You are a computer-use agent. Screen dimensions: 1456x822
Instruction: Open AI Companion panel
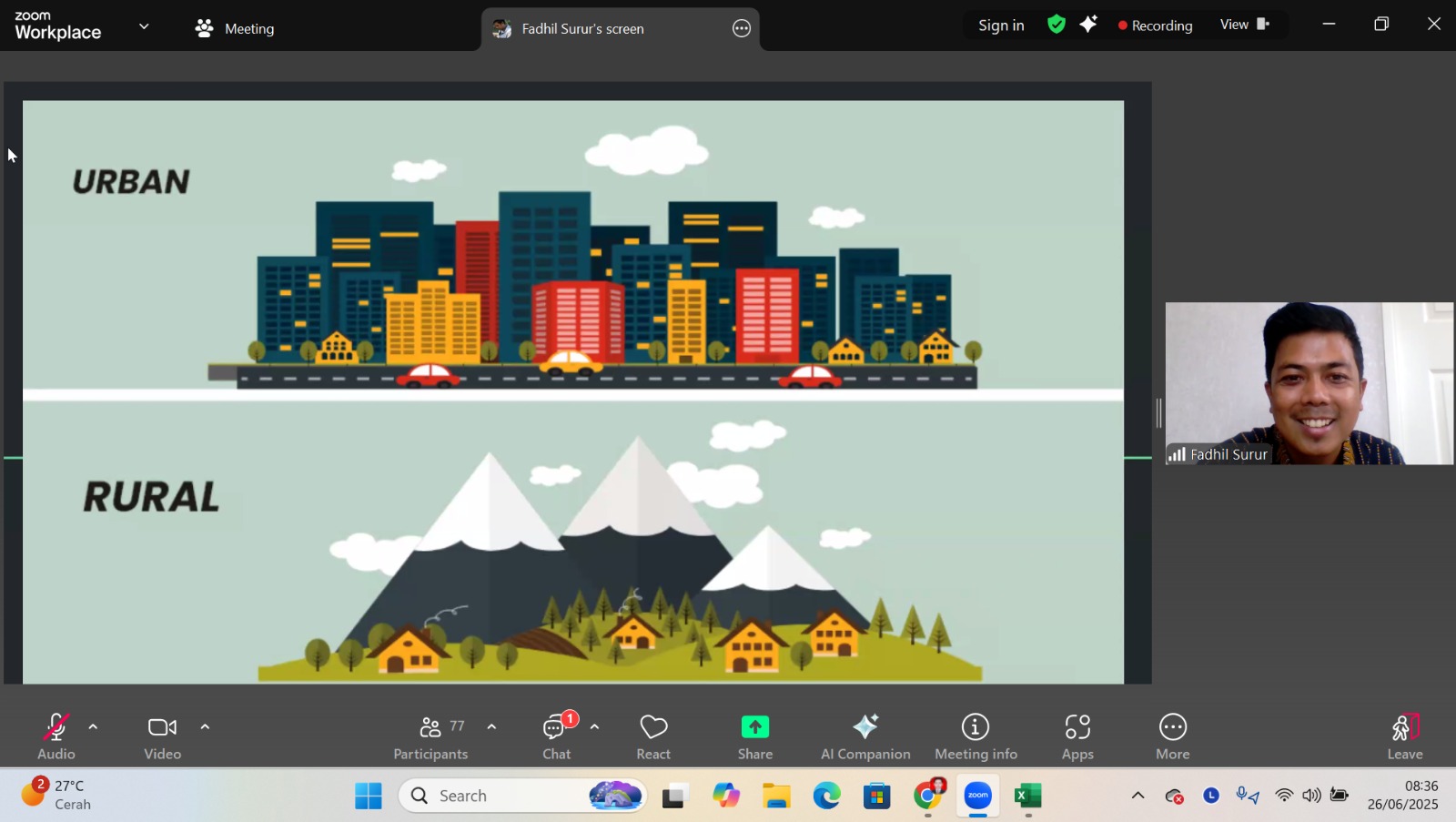pyautogui.click(x=865, y=736)
